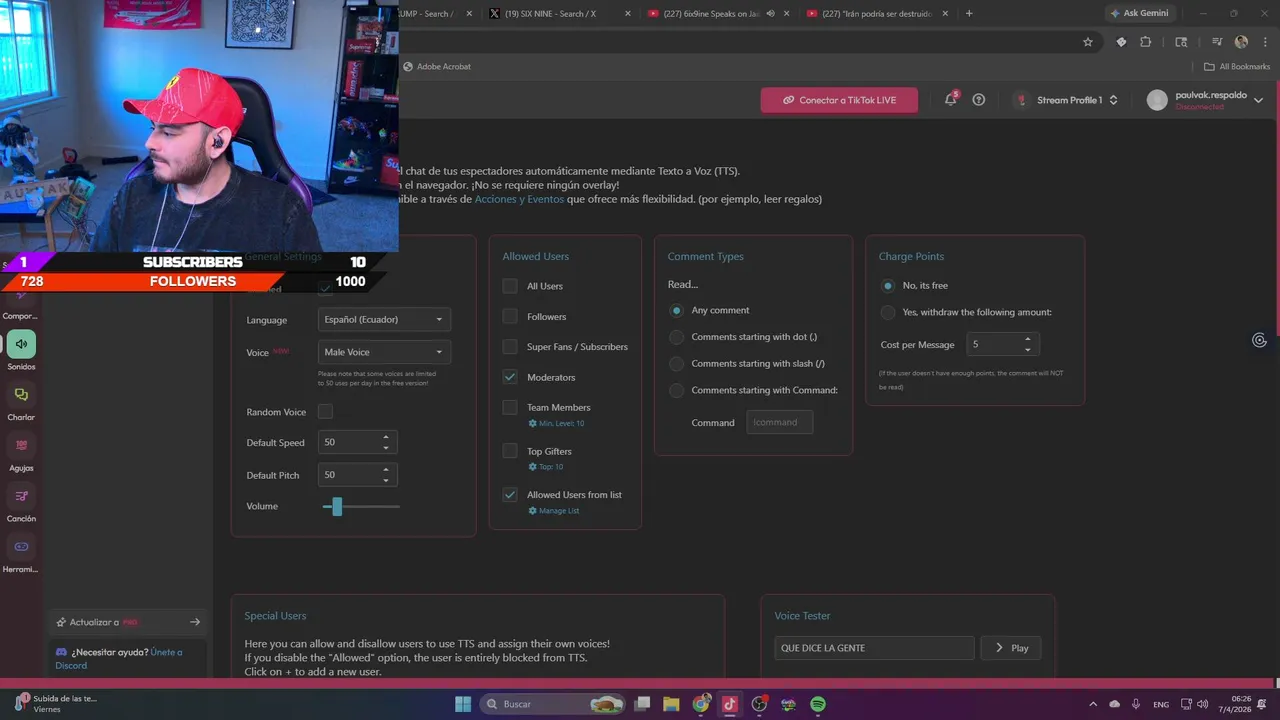Viewport: 1280px width, 720px height.
Task: Click Ask Gemini button
Action: point(1139,14)
